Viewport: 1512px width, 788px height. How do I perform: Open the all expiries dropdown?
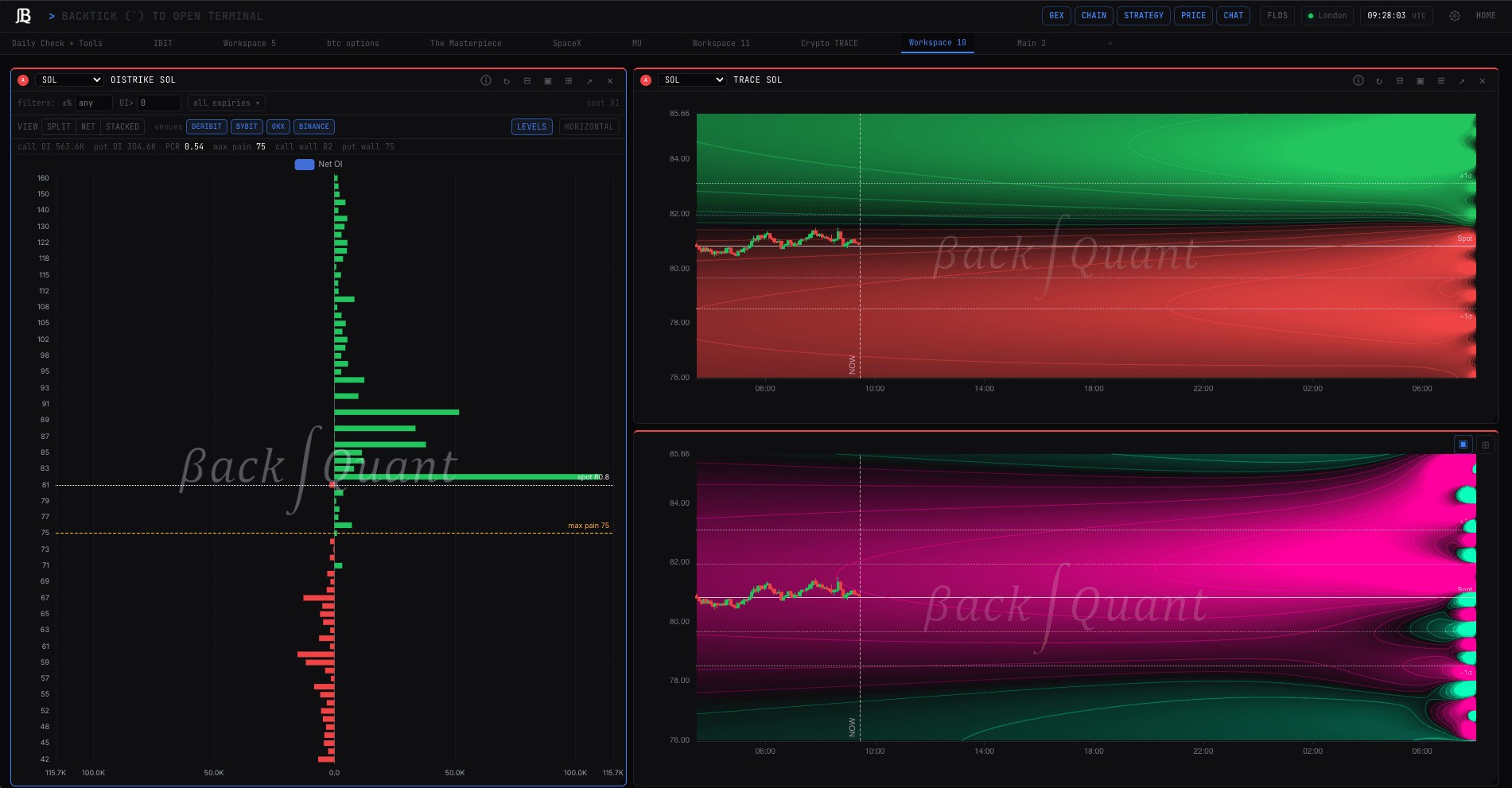click(x=227, y=103)
